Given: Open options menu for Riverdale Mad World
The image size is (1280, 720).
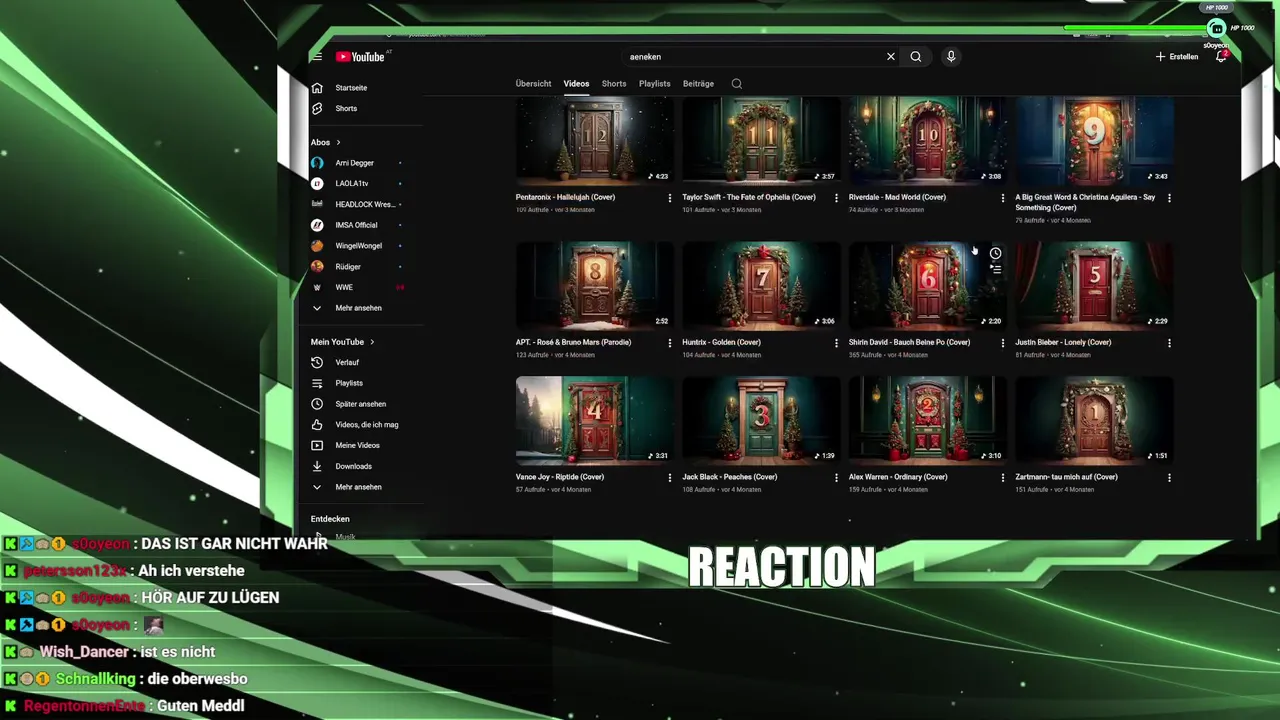Looking at the screenshot, I should pyautogui.click(x=1003, y=198).
